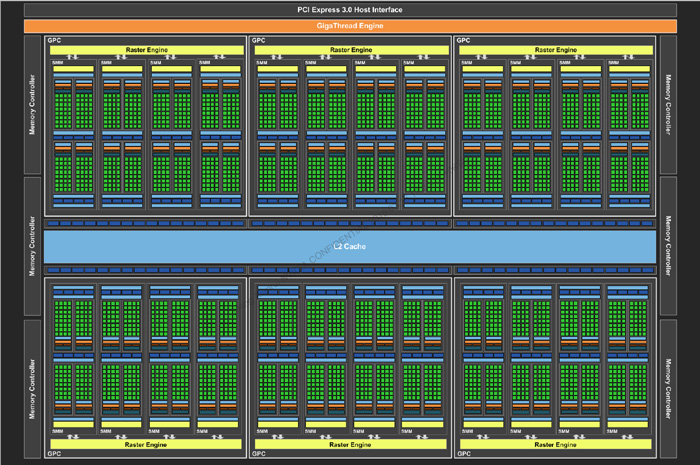The width and height of the screenshot is (700, 465).
Task: Select the first SMM in the top-left GPC
Action: point(72,135)
